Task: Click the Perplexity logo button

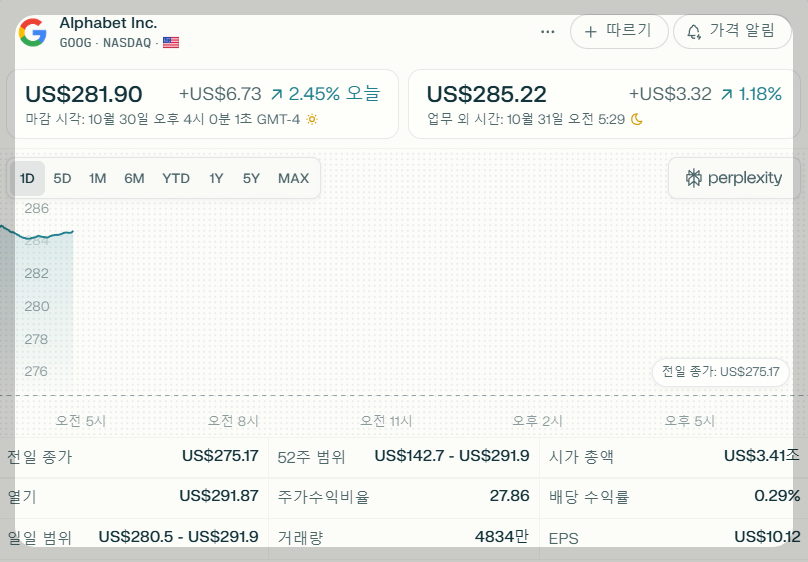Action: point(734,178)
